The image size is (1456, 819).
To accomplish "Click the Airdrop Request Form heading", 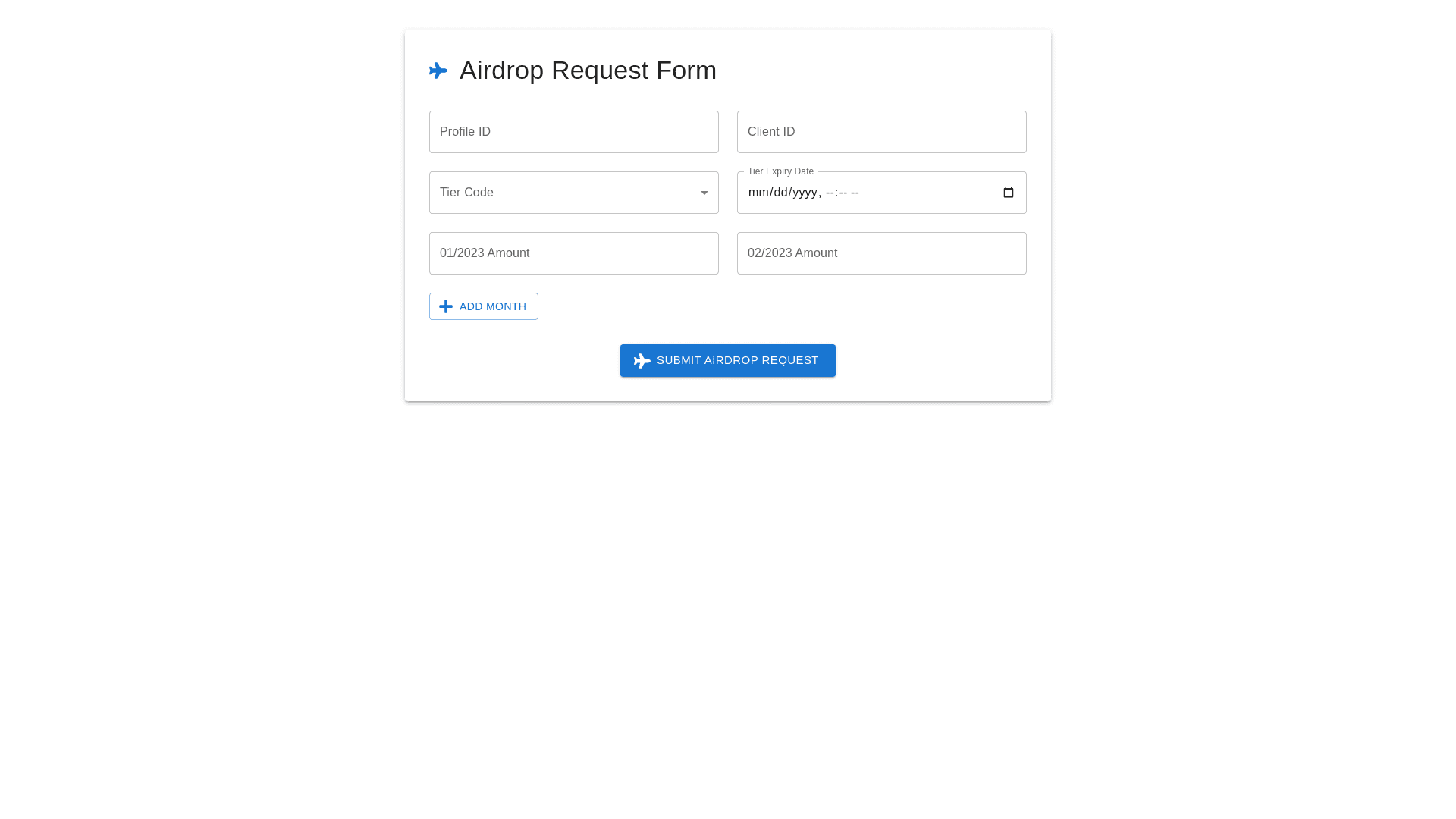I will coord(588,70).
